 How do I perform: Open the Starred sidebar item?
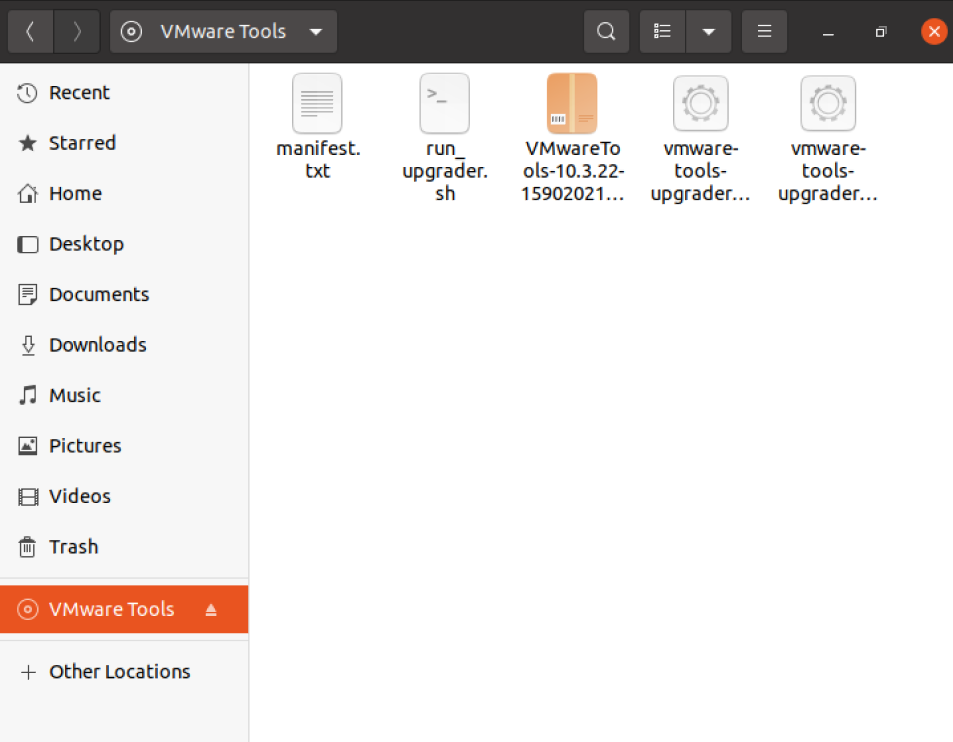pyautogui.click(x=82, y=143)
